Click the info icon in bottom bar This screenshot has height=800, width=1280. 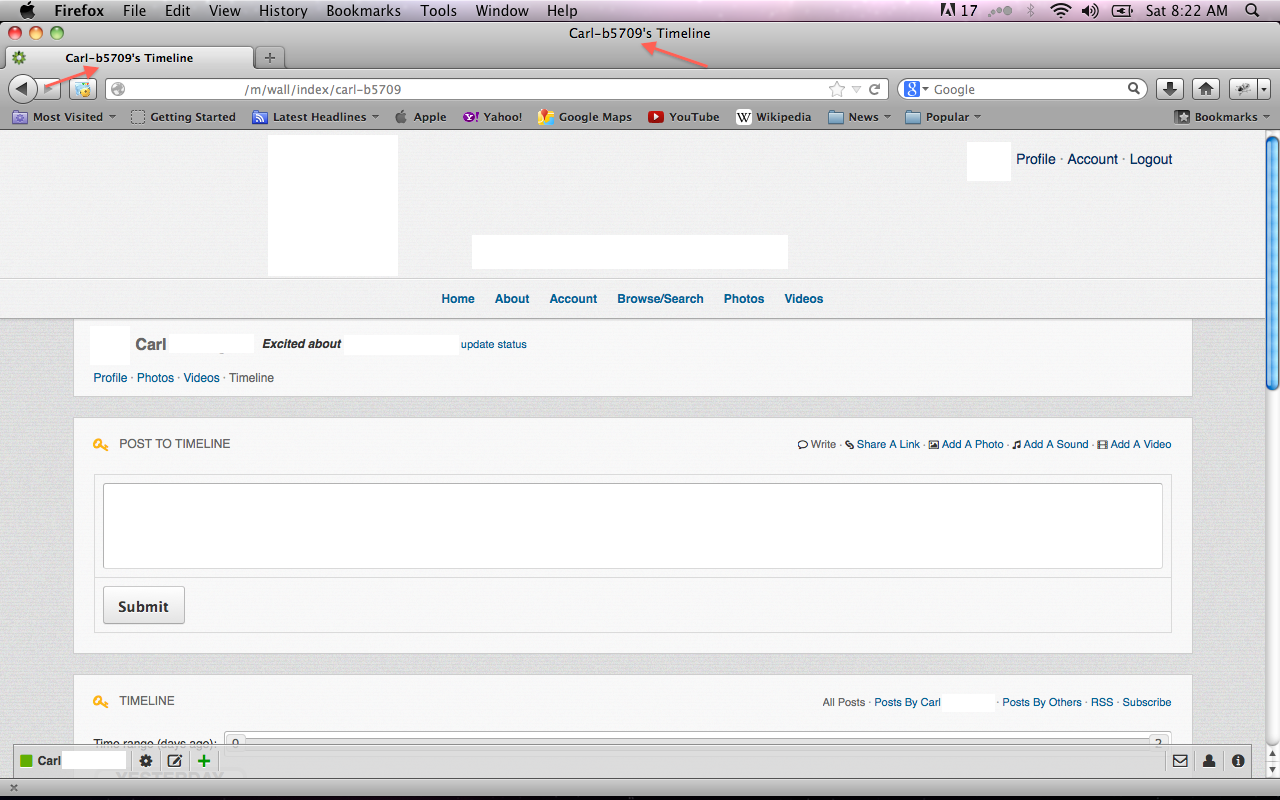pyautogui.click(x=1238, y=761)
